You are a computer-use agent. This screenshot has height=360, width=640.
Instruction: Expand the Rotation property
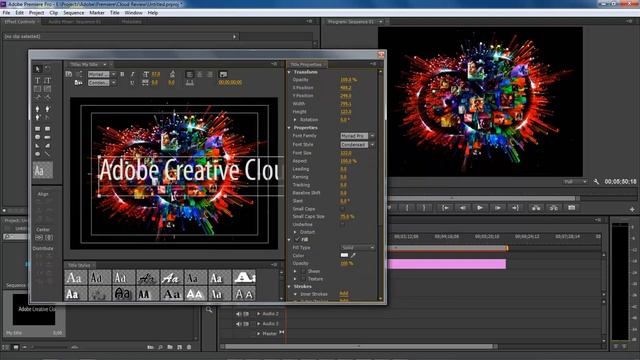pos(295,120)
